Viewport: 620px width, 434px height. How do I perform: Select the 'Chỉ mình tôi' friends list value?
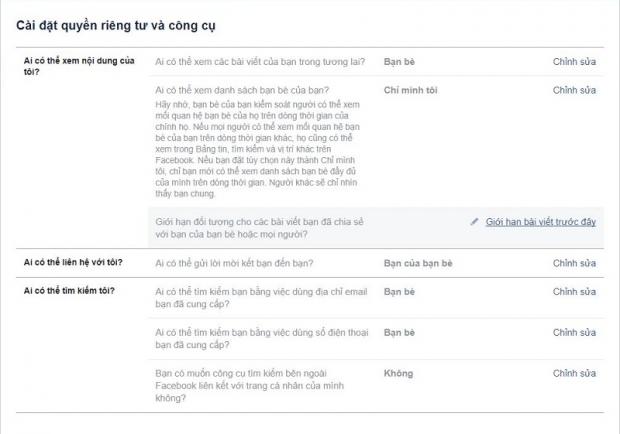(413, 90)
